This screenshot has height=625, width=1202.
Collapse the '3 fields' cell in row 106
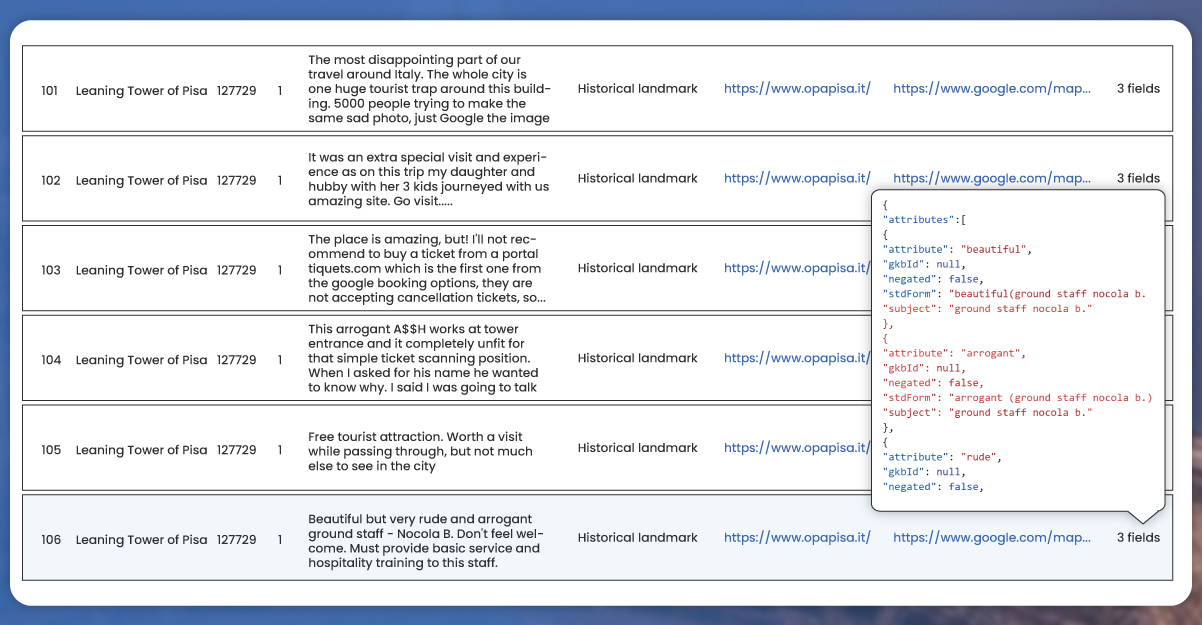pos(1138,538)
